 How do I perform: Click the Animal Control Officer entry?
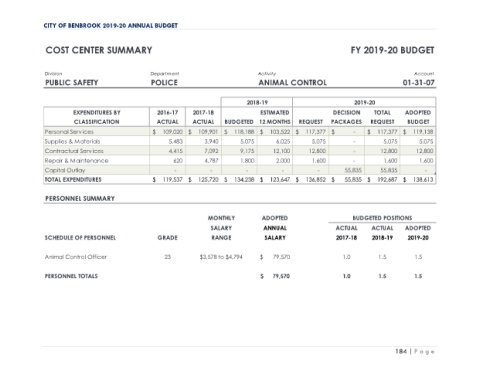click(x=76, y=257)
